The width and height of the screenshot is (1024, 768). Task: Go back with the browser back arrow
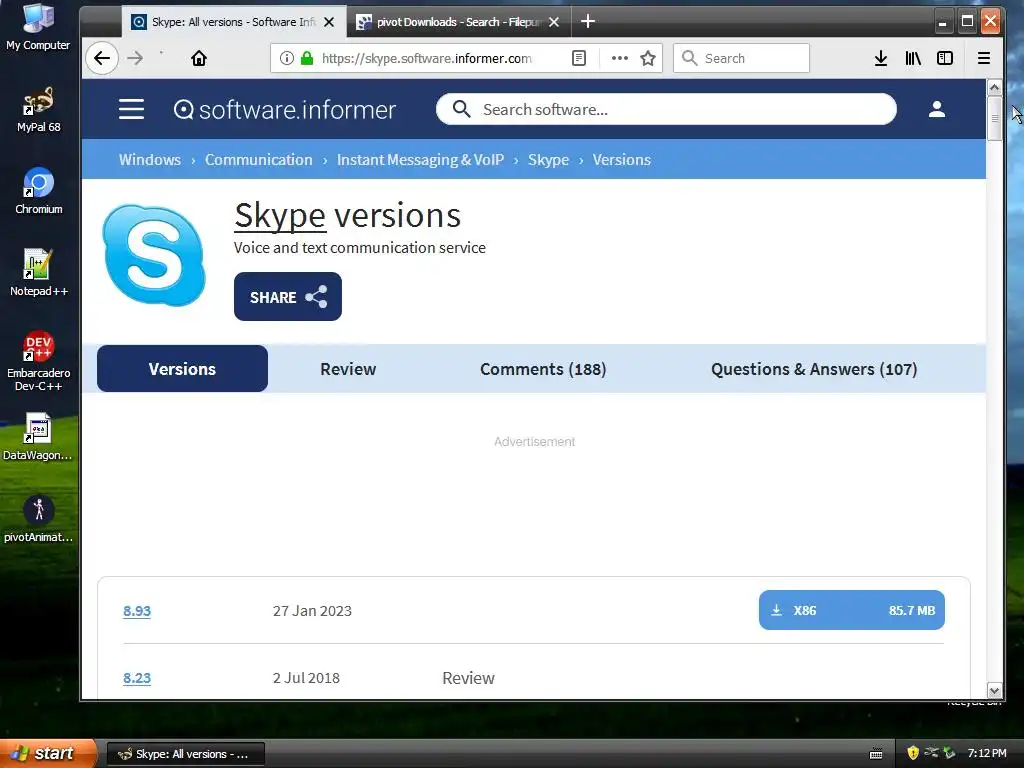tap(102, 58)
